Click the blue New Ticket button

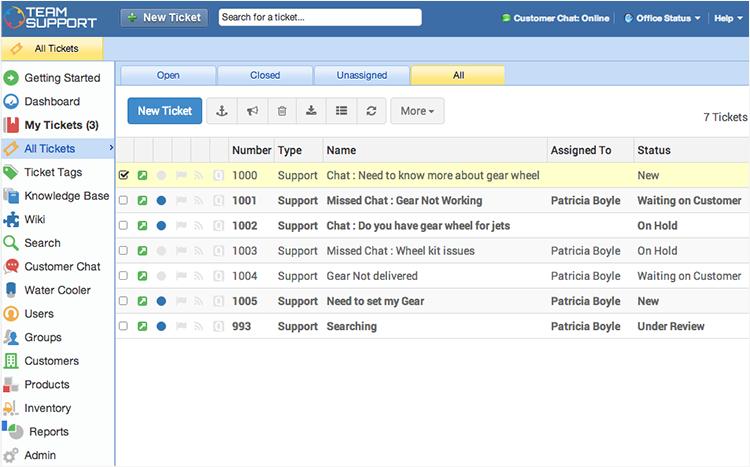coord(165,111)
